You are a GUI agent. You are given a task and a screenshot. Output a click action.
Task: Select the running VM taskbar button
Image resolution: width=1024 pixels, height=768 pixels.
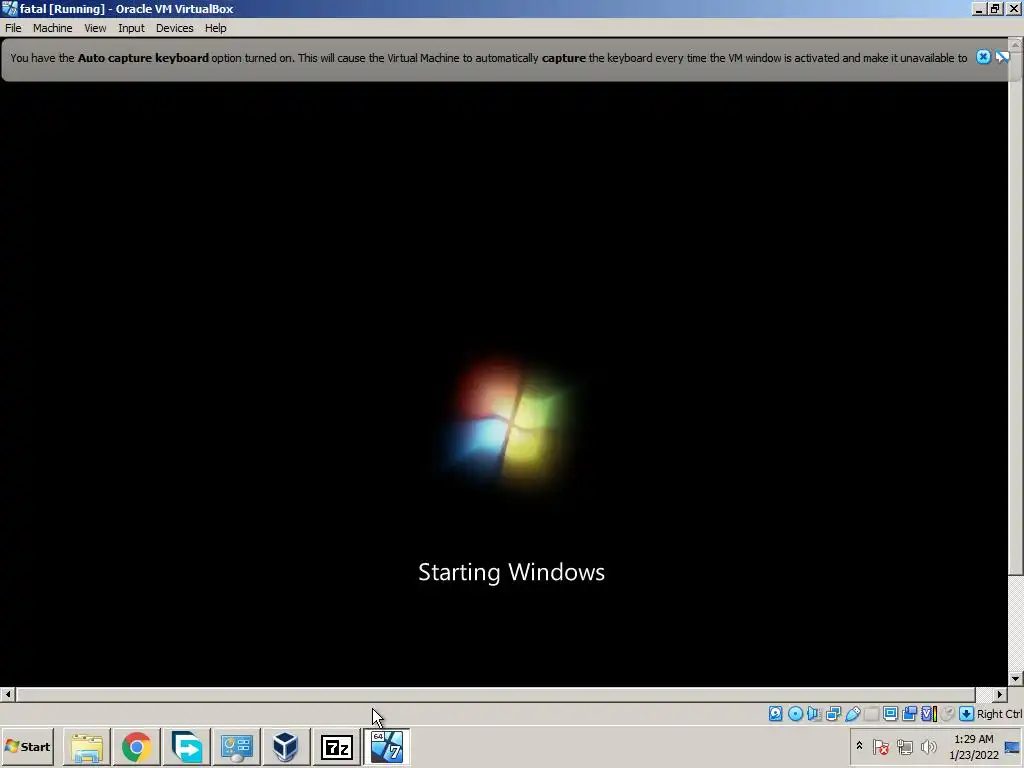coord(387,746)
